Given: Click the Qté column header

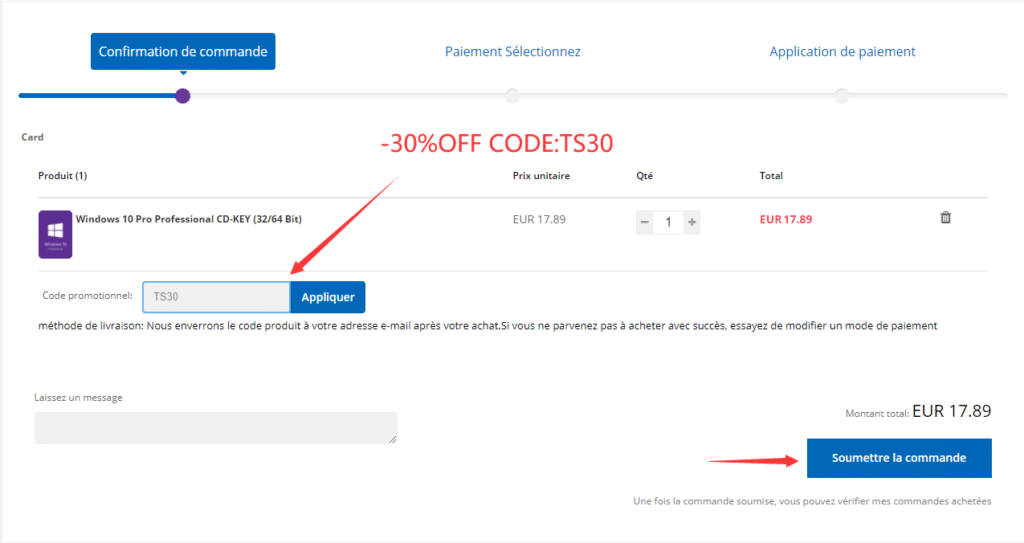Looking at the screenshot, I should pyautogui.click(x=645, y=176).
